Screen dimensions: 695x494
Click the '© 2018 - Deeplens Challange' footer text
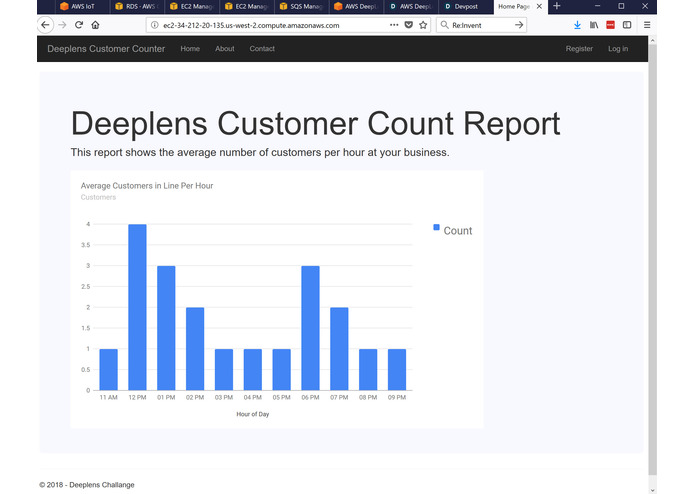click(87, 485)
